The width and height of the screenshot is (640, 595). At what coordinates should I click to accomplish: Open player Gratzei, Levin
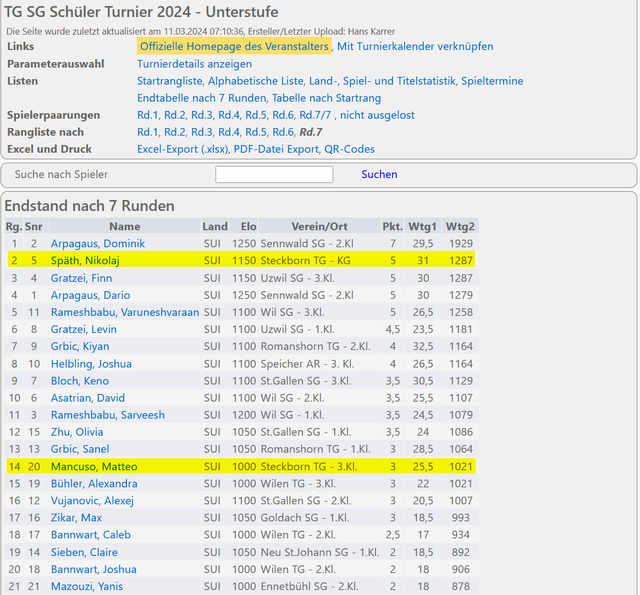pyautogui.click(x=84, y=329)
